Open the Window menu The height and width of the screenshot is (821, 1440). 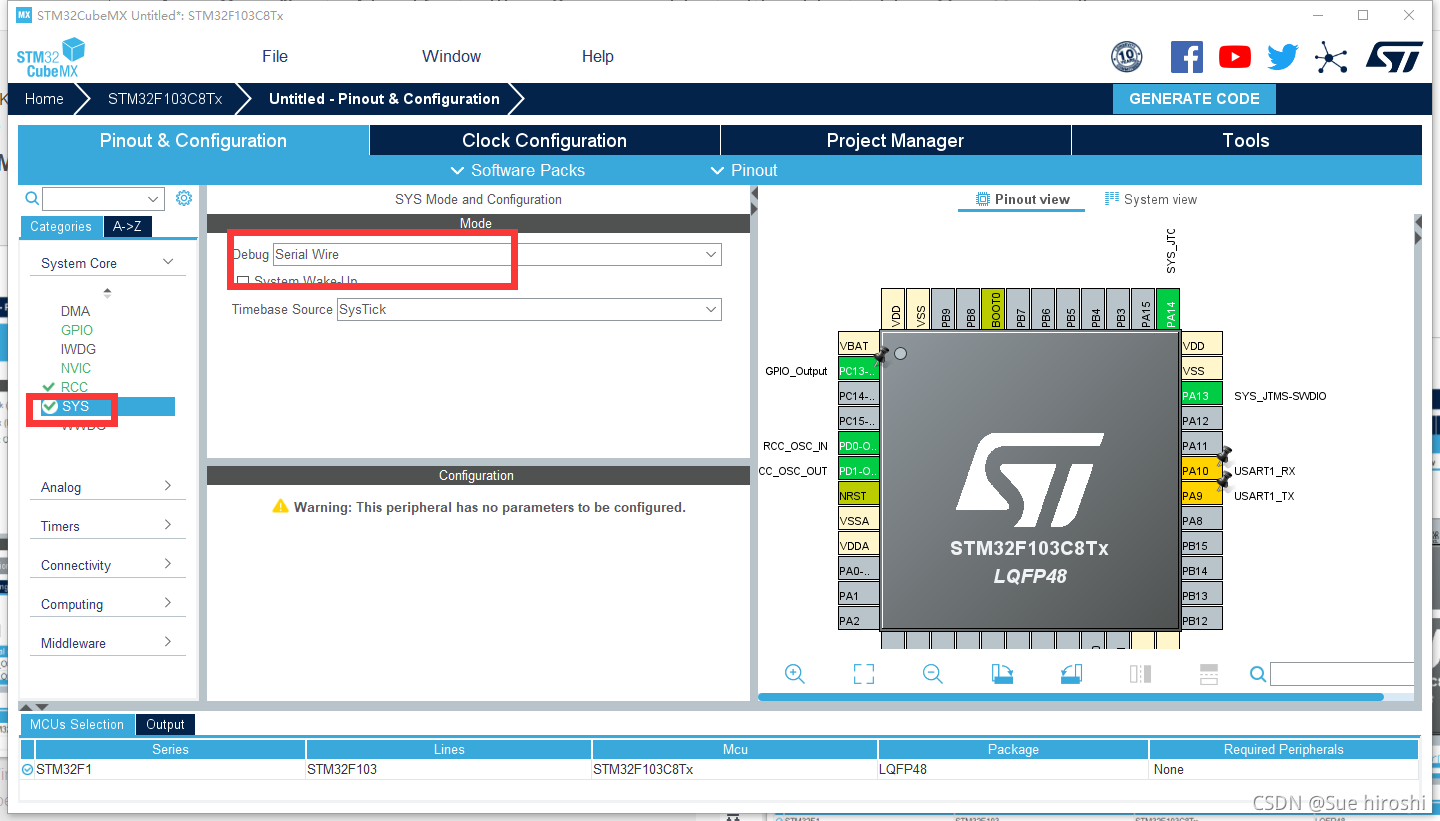tap(451, 56)
